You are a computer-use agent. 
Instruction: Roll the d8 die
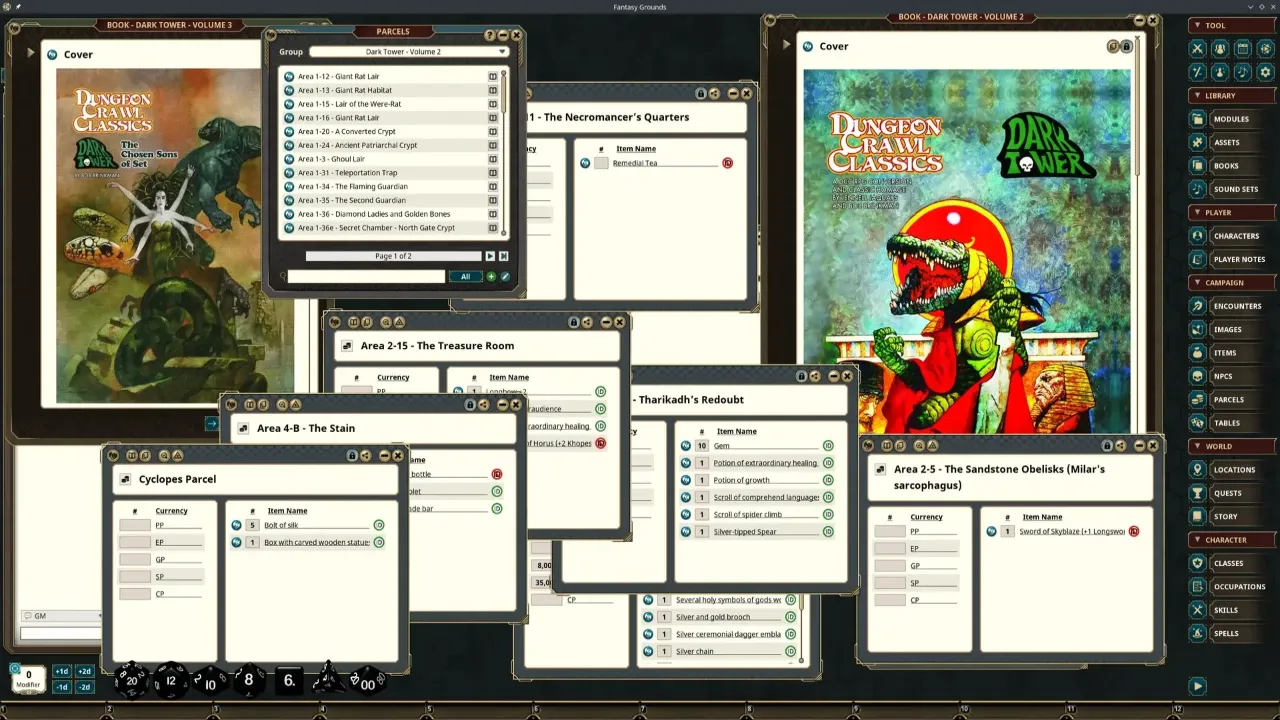[x=249, y=680]
